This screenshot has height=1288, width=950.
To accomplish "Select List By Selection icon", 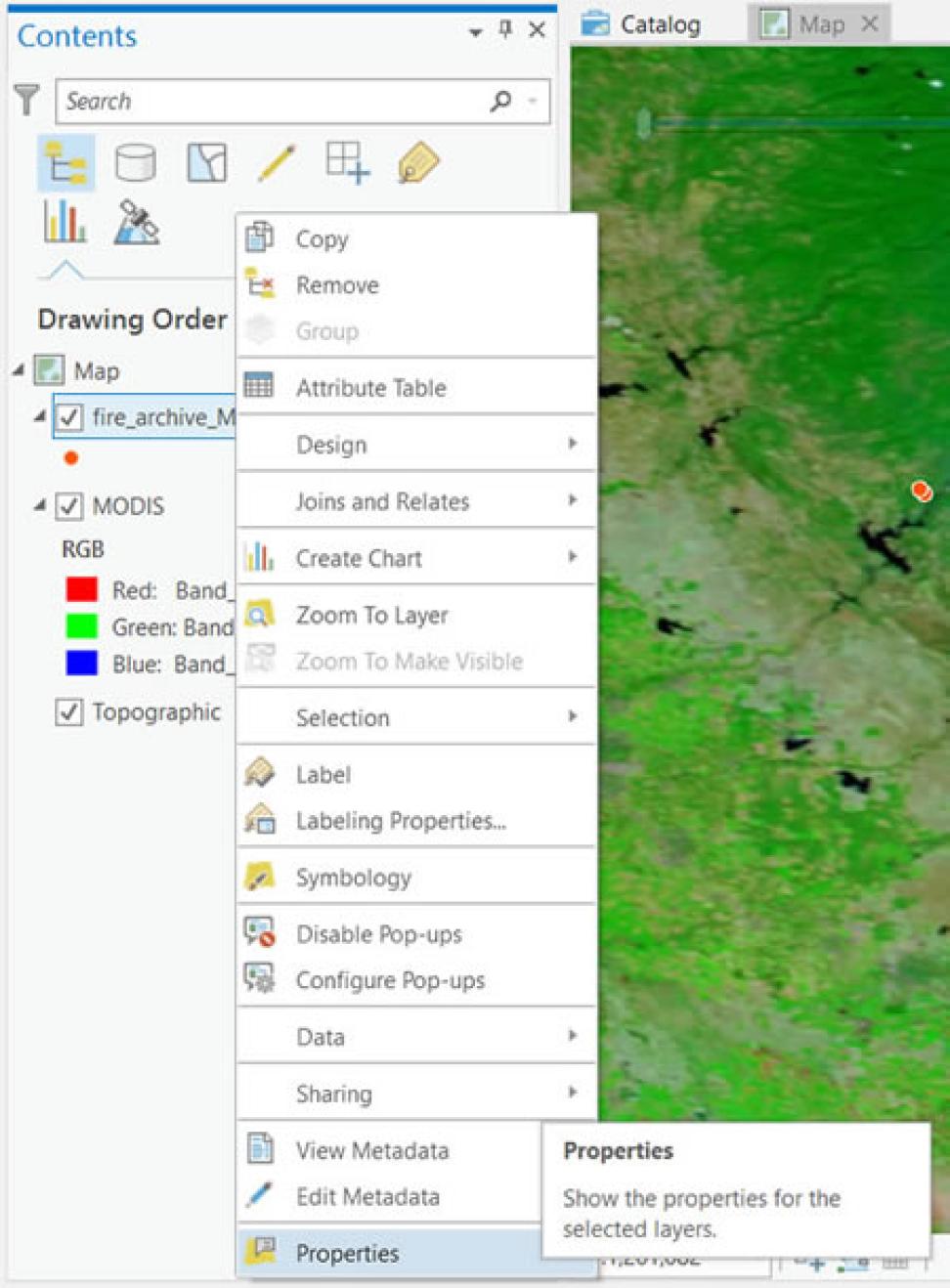I will 207,162.
